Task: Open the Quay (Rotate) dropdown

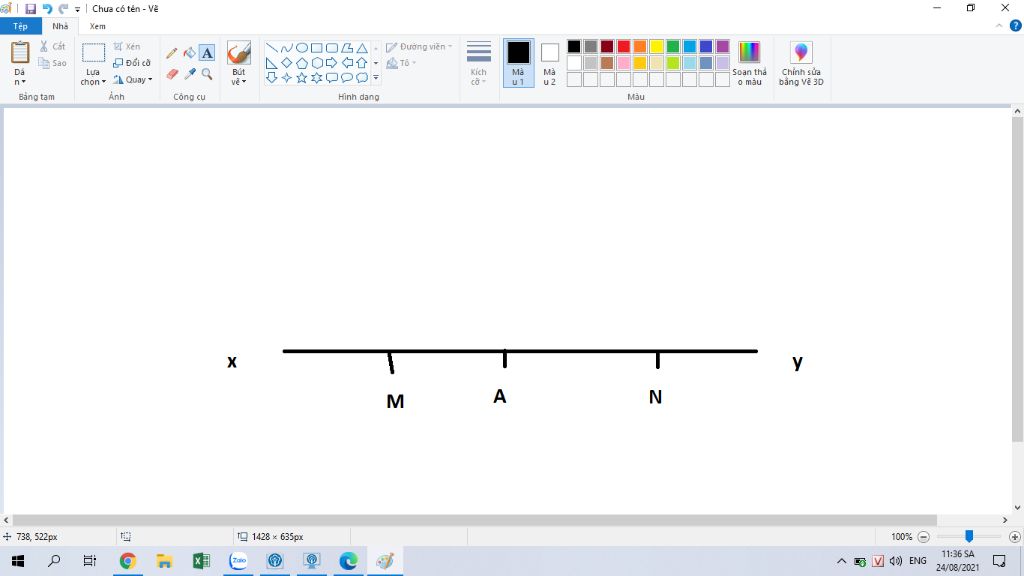Action: [133, 80]
